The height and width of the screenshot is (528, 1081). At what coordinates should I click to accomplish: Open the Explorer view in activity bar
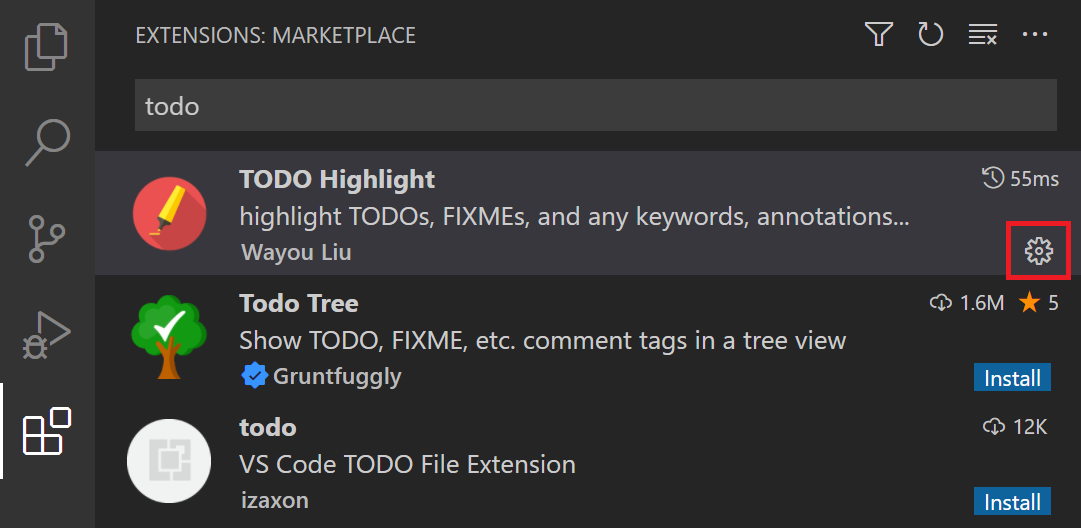coord(47,47)
